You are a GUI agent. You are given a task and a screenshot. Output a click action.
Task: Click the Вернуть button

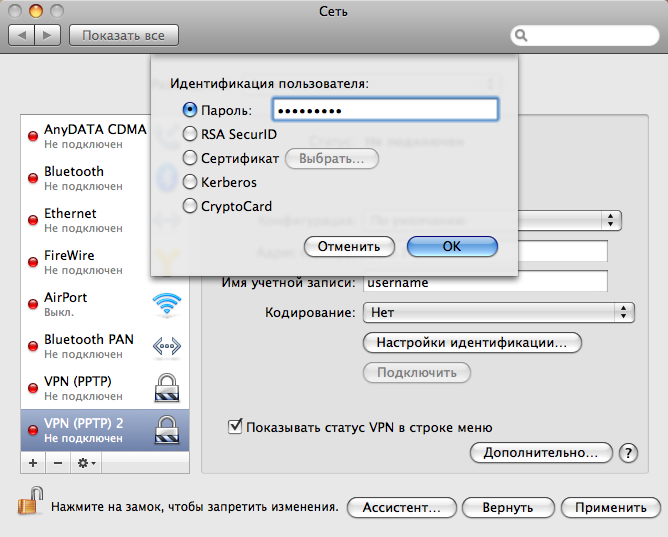pyautogui.click(x=508, y=508)
